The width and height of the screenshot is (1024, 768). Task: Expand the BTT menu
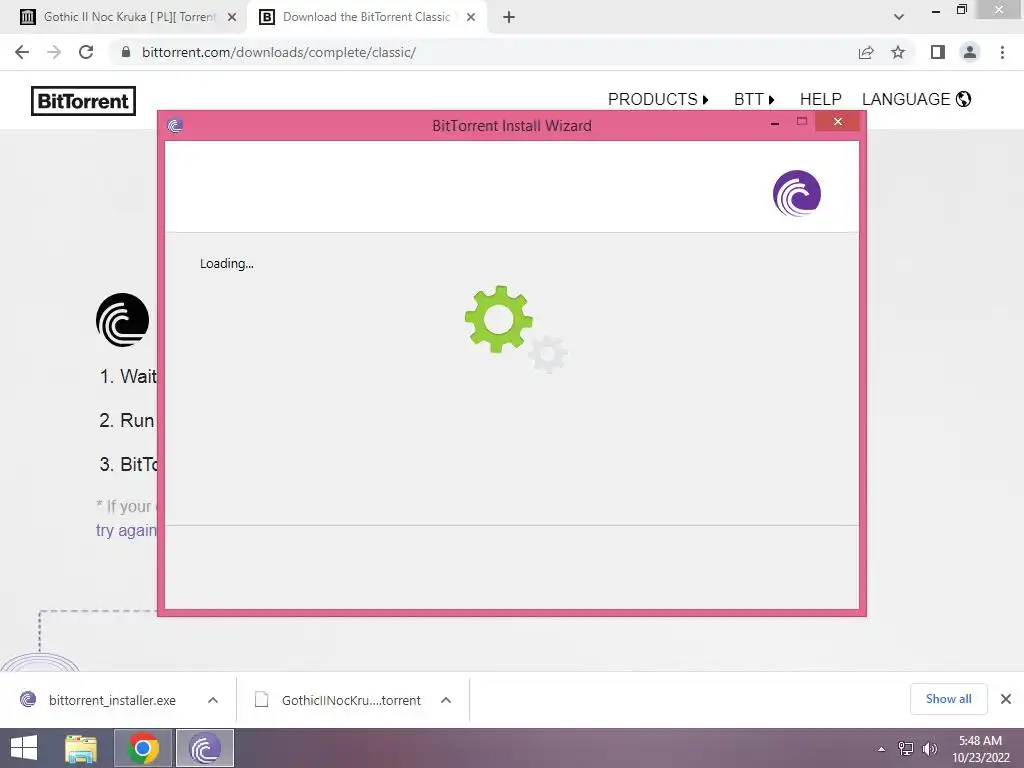click(x=754, y=99)
